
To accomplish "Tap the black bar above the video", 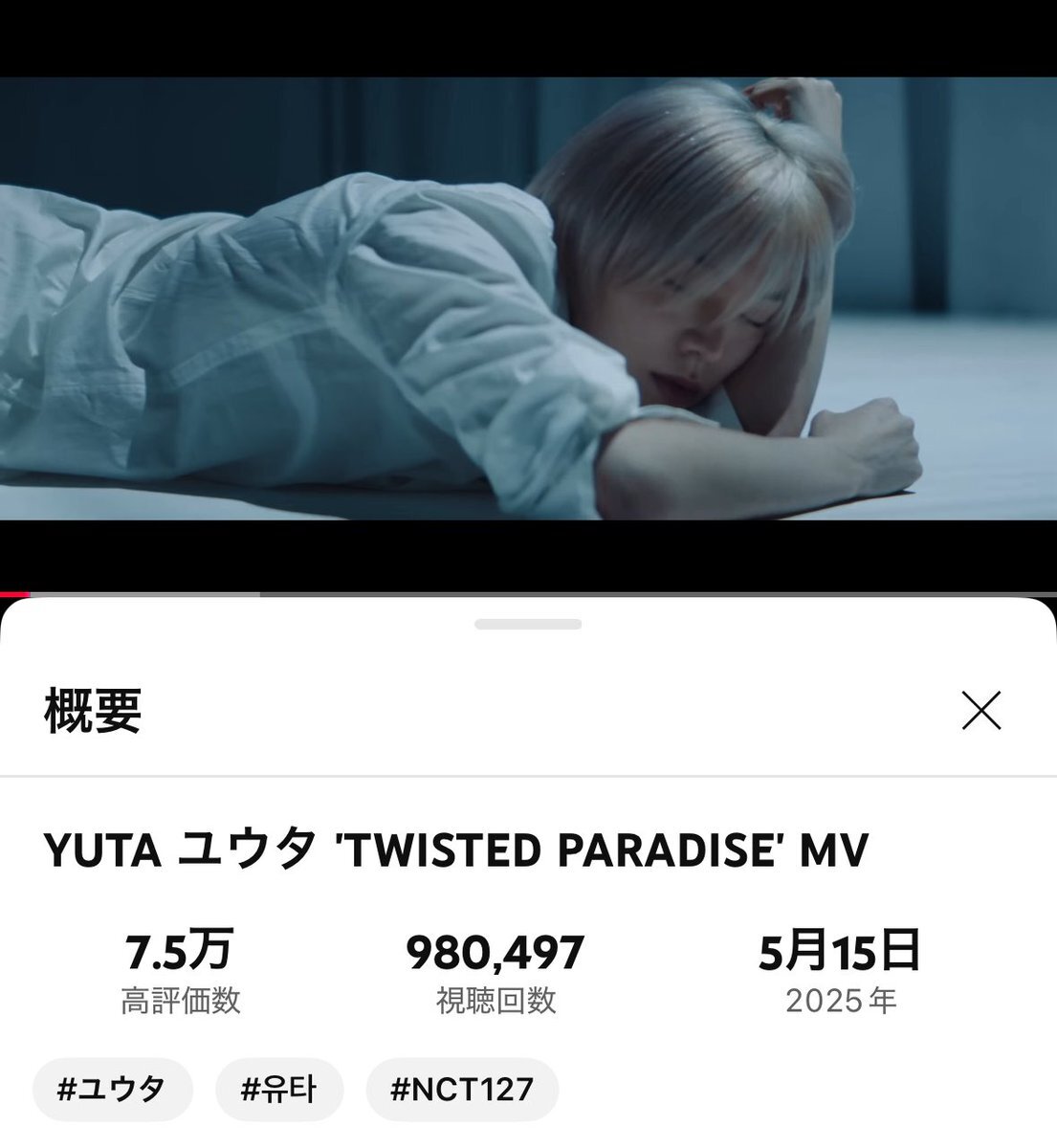I will (x=528, y=38).
